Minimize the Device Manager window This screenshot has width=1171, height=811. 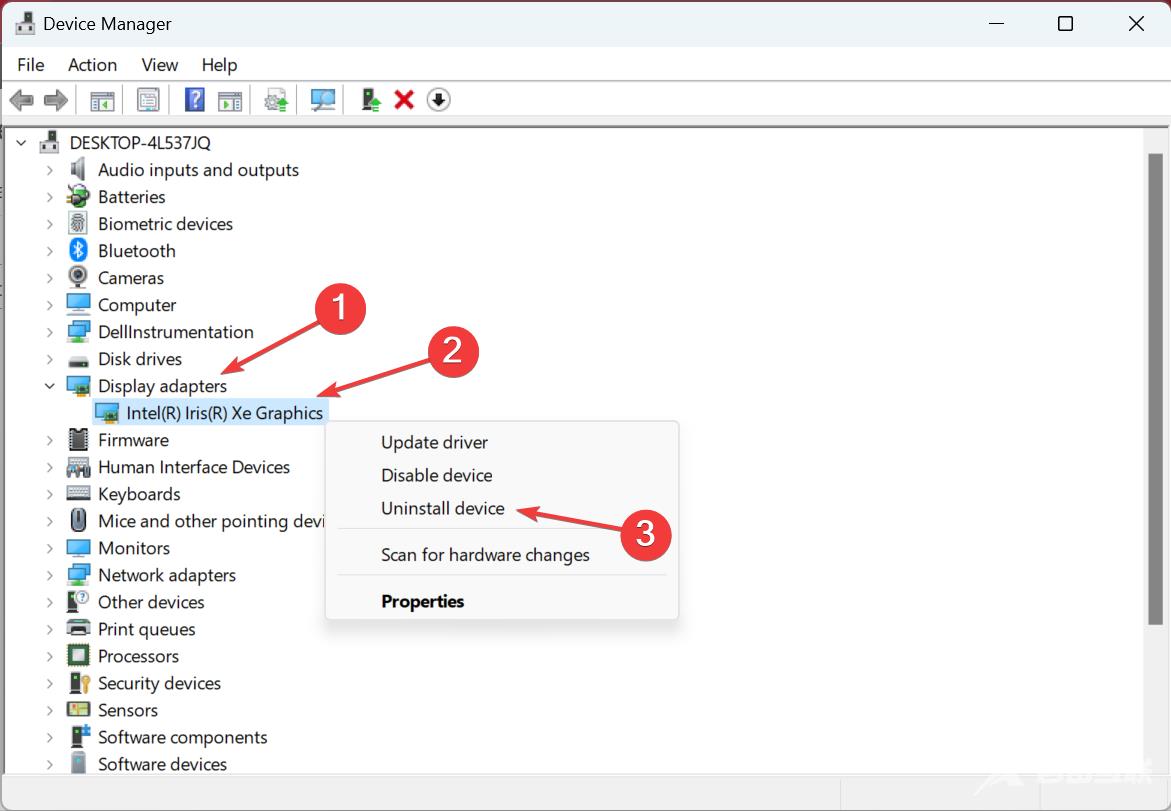[x=996, y=24]
